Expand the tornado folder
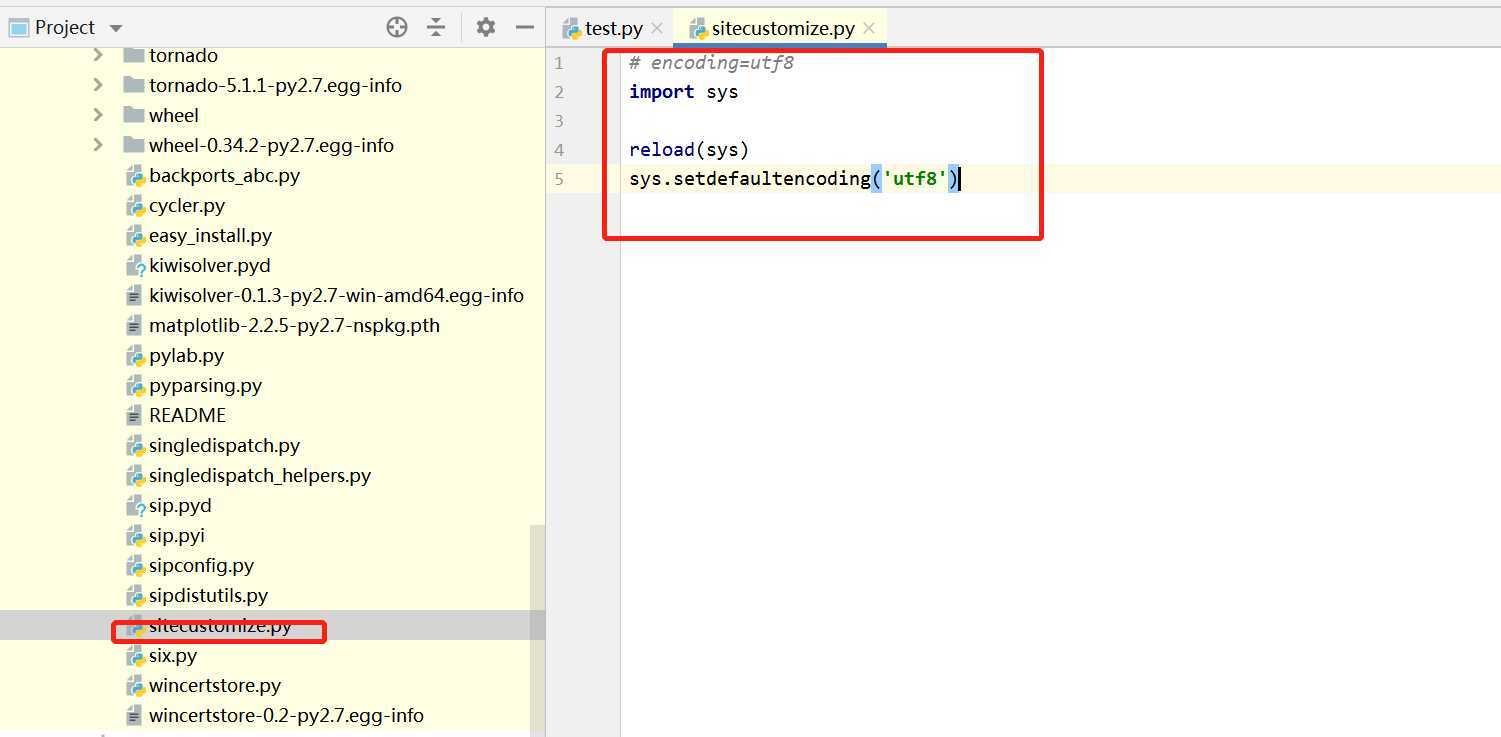The image size is (1501, 737). [98, 55]
